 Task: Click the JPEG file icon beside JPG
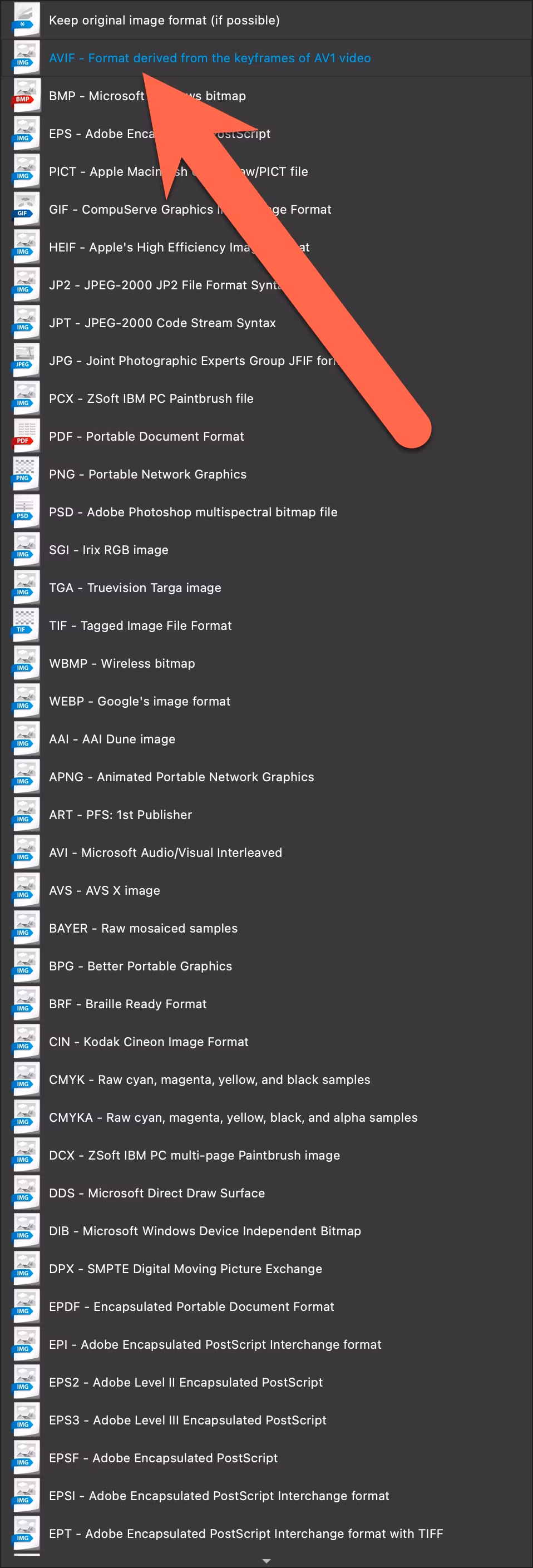[26, 361]
